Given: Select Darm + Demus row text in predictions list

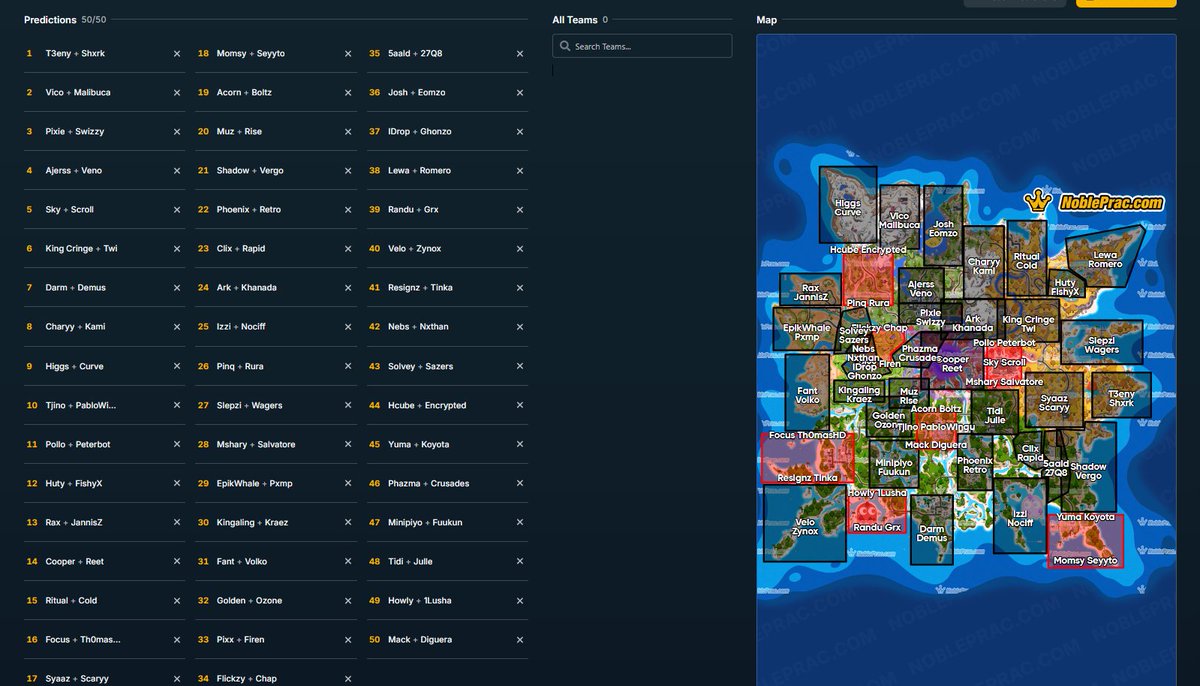Looking at the screenshot, I should pyautogui.click(x=75, y=288).
